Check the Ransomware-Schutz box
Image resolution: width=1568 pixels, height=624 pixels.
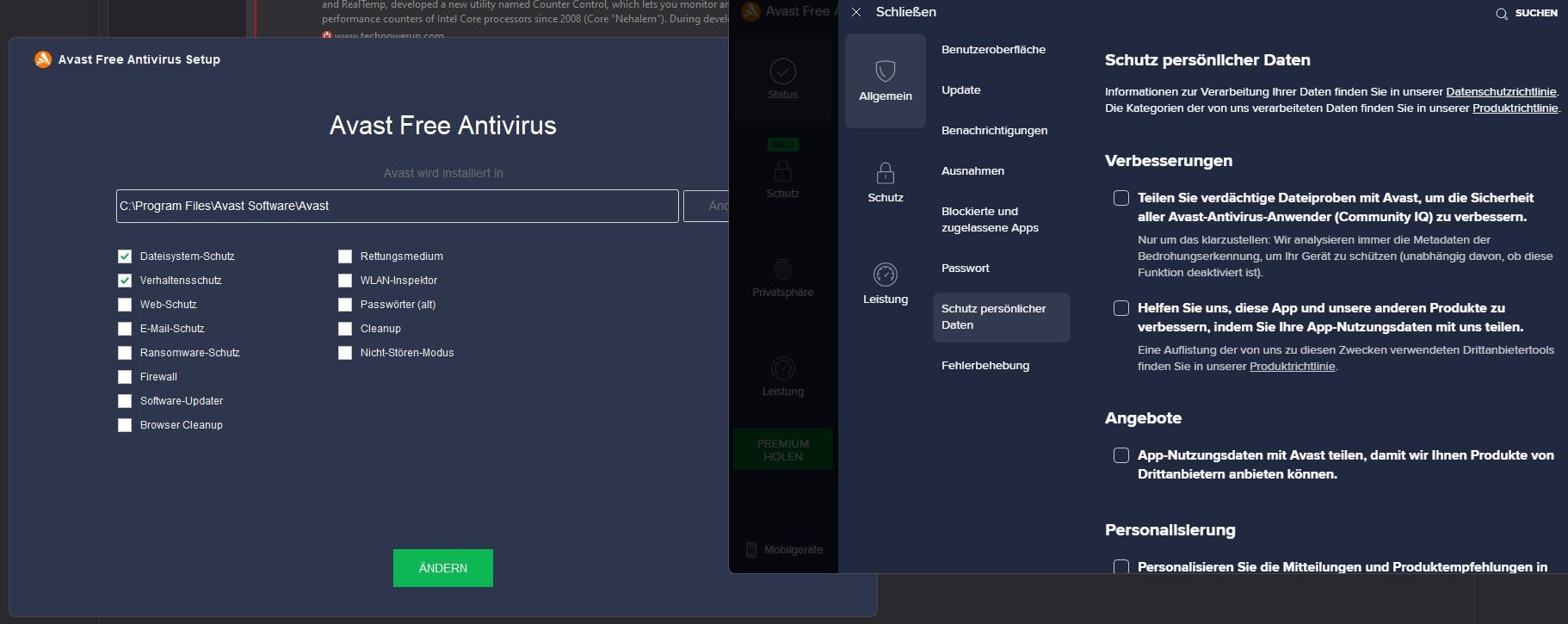point(125,353)
